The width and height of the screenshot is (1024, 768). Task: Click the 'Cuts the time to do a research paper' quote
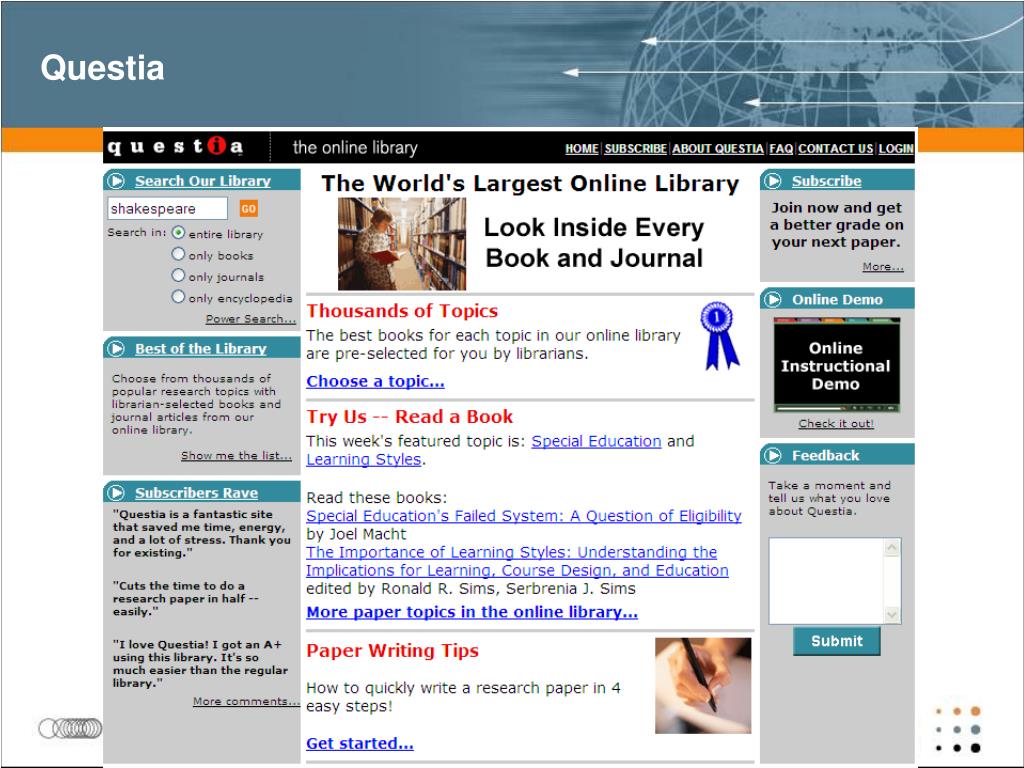point(185,598)
